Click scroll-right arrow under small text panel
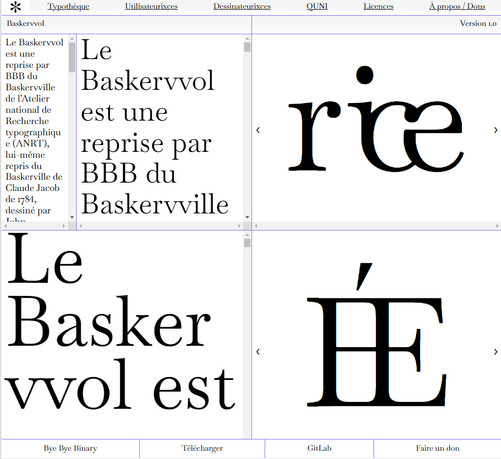501x459 pixels. [64, 226]
